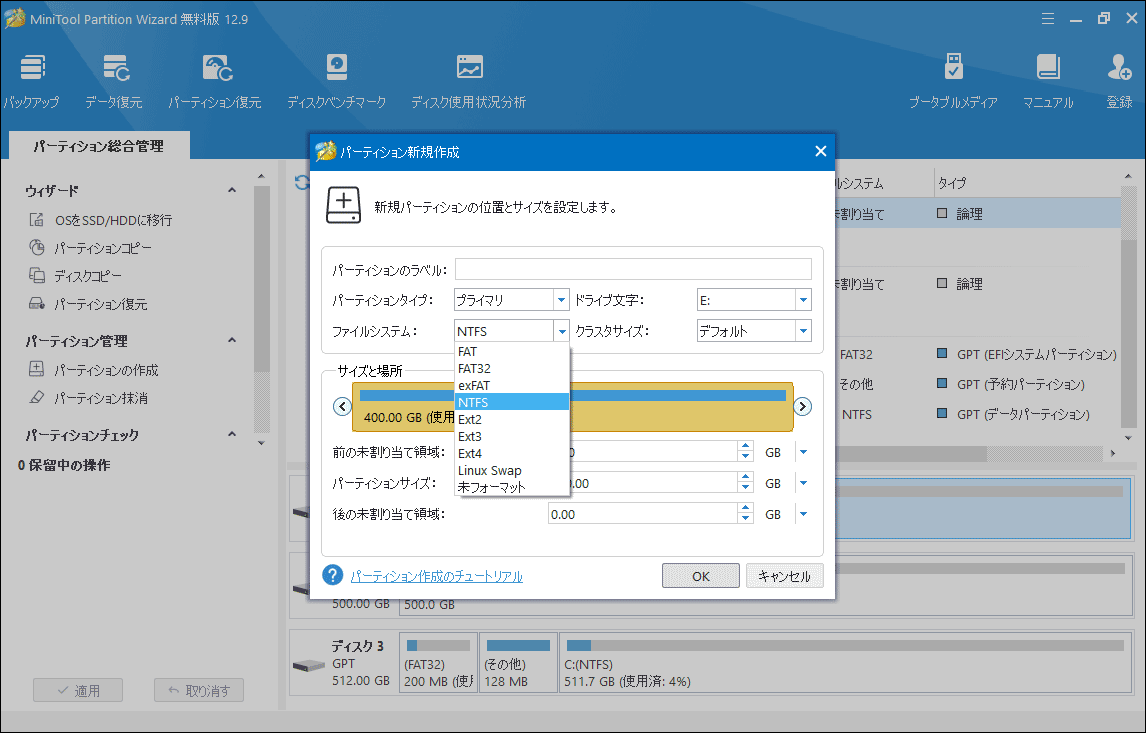Select GPT (EFIシステムパーティション) row
Viewport: 1146px width, 733px height.
point(1027,354)
